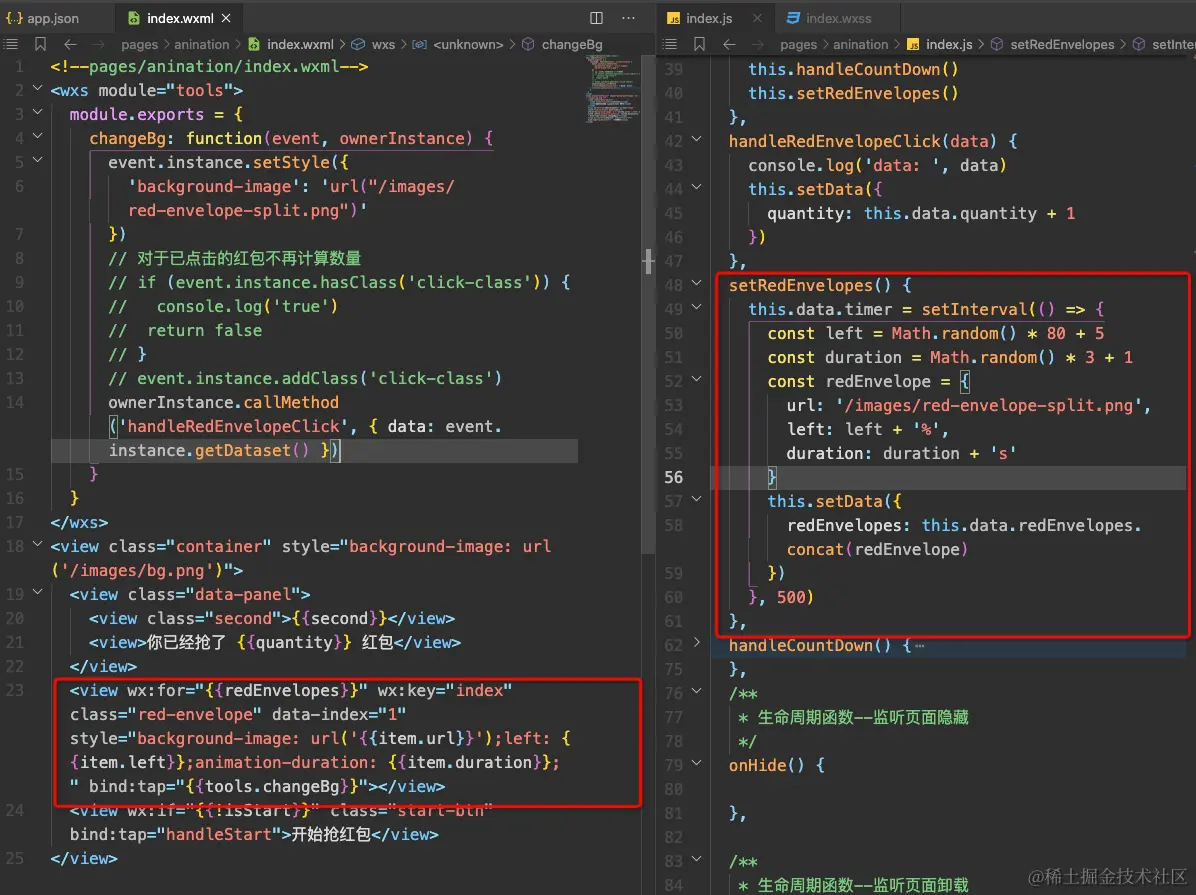This screenshot has height=895, width=1196.
Task: Open '<unknown>' breadcrumb segment
Action: point(468,44)
